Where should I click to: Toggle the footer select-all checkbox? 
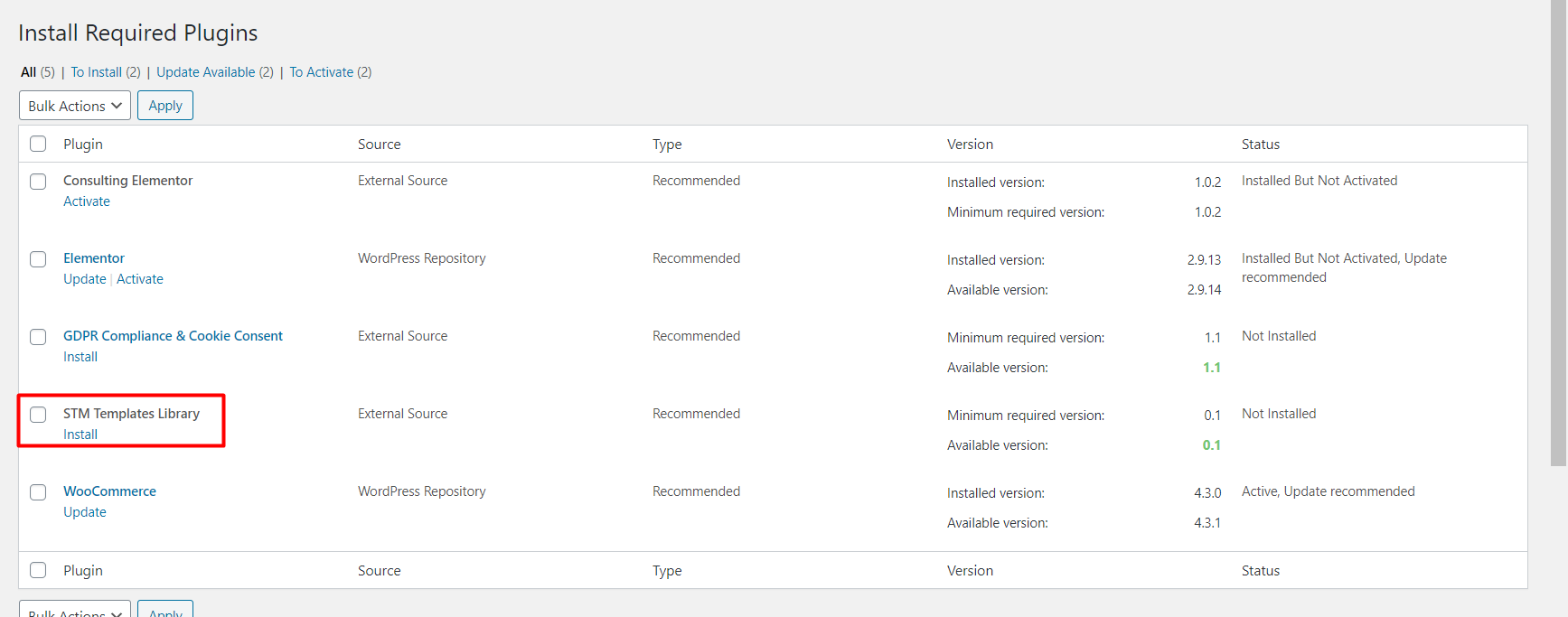tap(38, 570)
